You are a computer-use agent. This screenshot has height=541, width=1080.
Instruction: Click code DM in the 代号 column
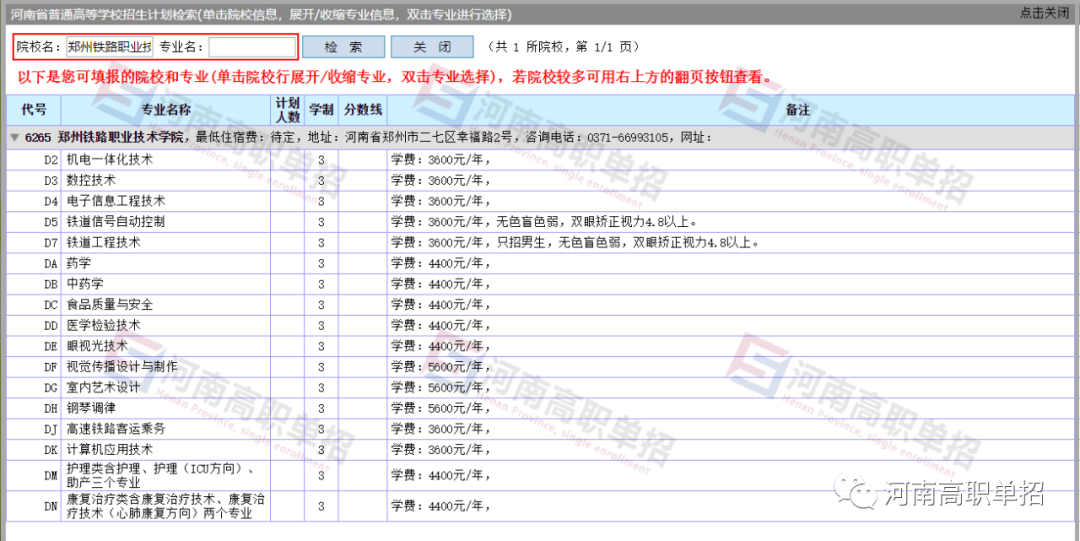(x=50, y=476)
